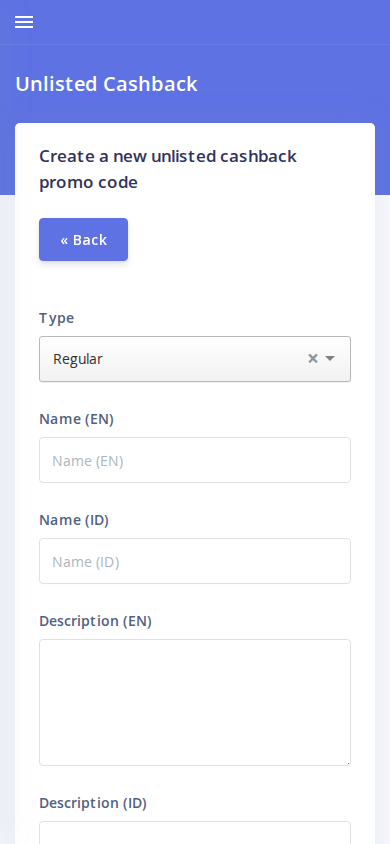This screenshot has height=844, width=390.
Task: Click inside the Description (EN) textarea
Action: coord(195,702)
